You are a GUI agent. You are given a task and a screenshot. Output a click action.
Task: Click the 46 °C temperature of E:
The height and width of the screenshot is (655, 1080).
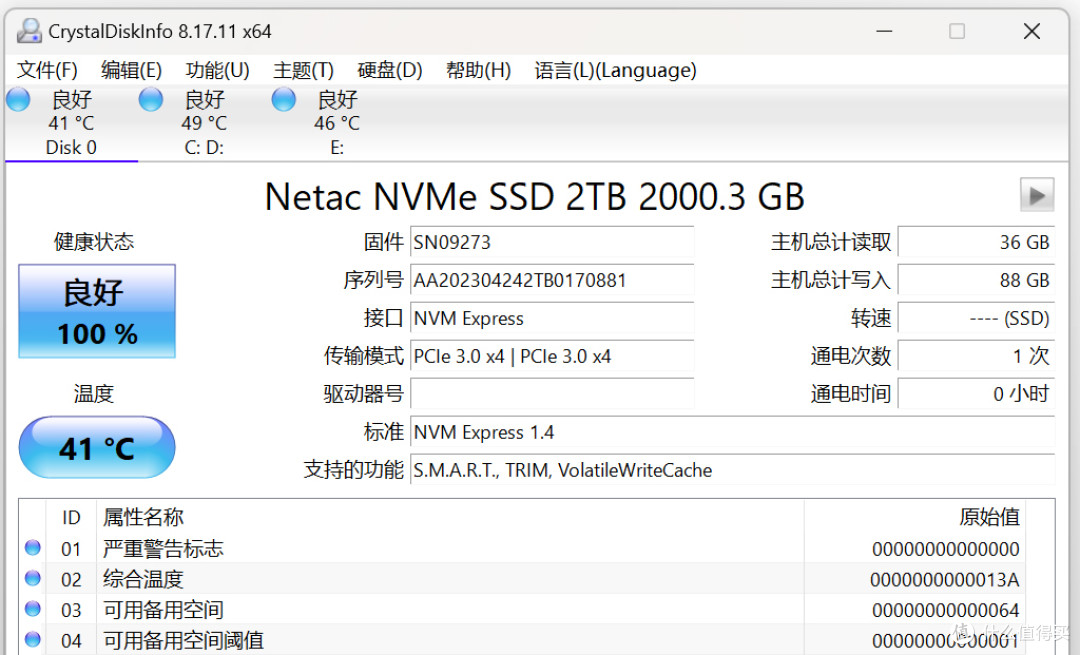(337, 123)
